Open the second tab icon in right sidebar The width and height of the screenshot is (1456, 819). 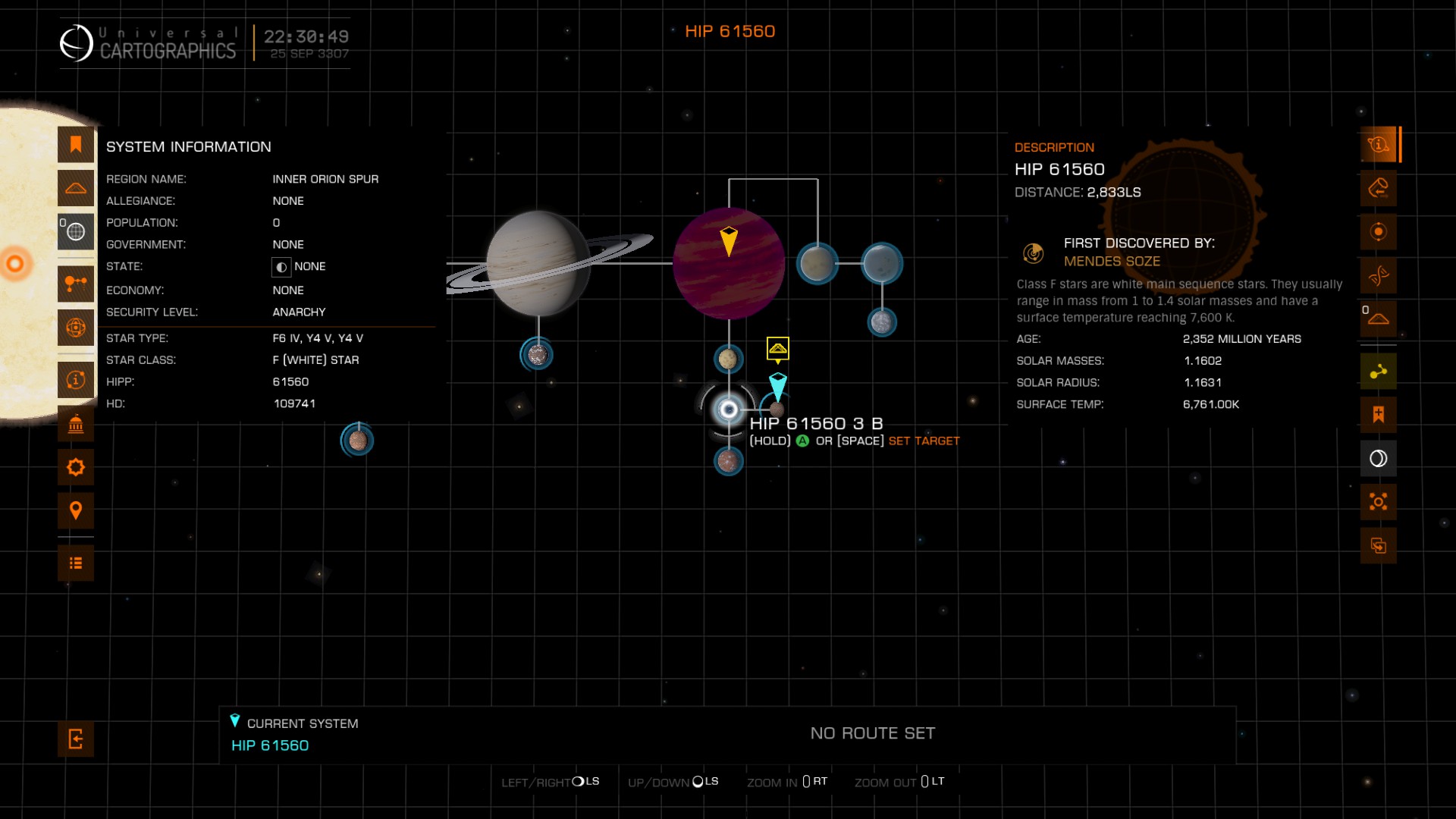click(1379, 188)
